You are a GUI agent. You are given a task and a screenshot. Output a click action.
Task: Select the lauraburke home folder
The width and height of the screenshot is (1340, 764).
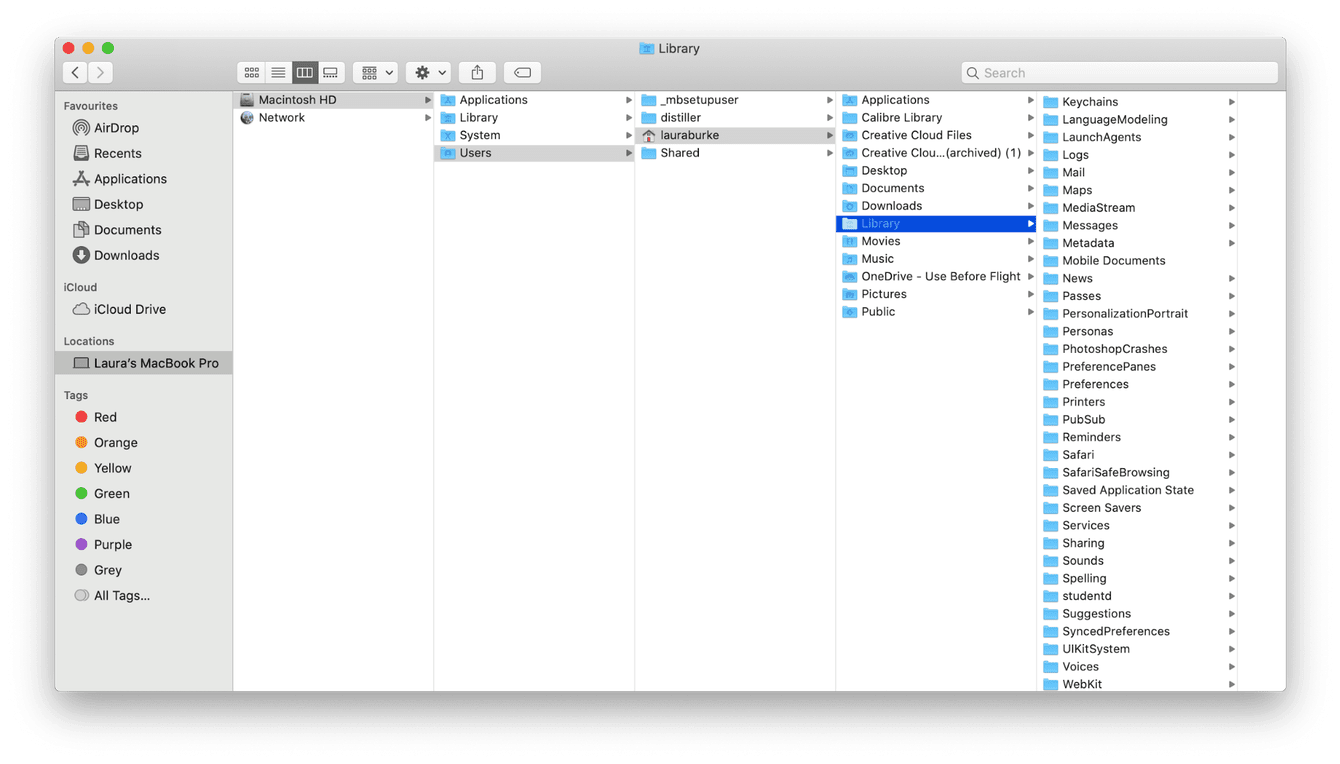[x=689, y=135]
